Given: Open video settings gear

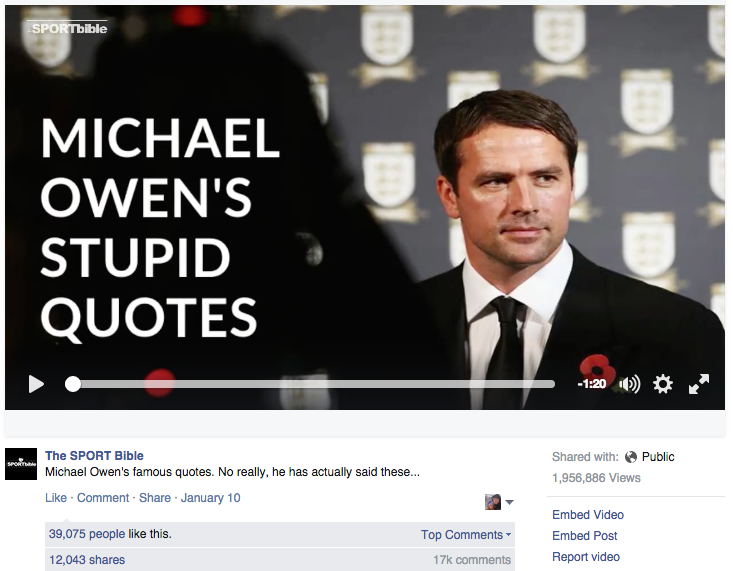Looking at the screenshot, I should pos(663,384).
